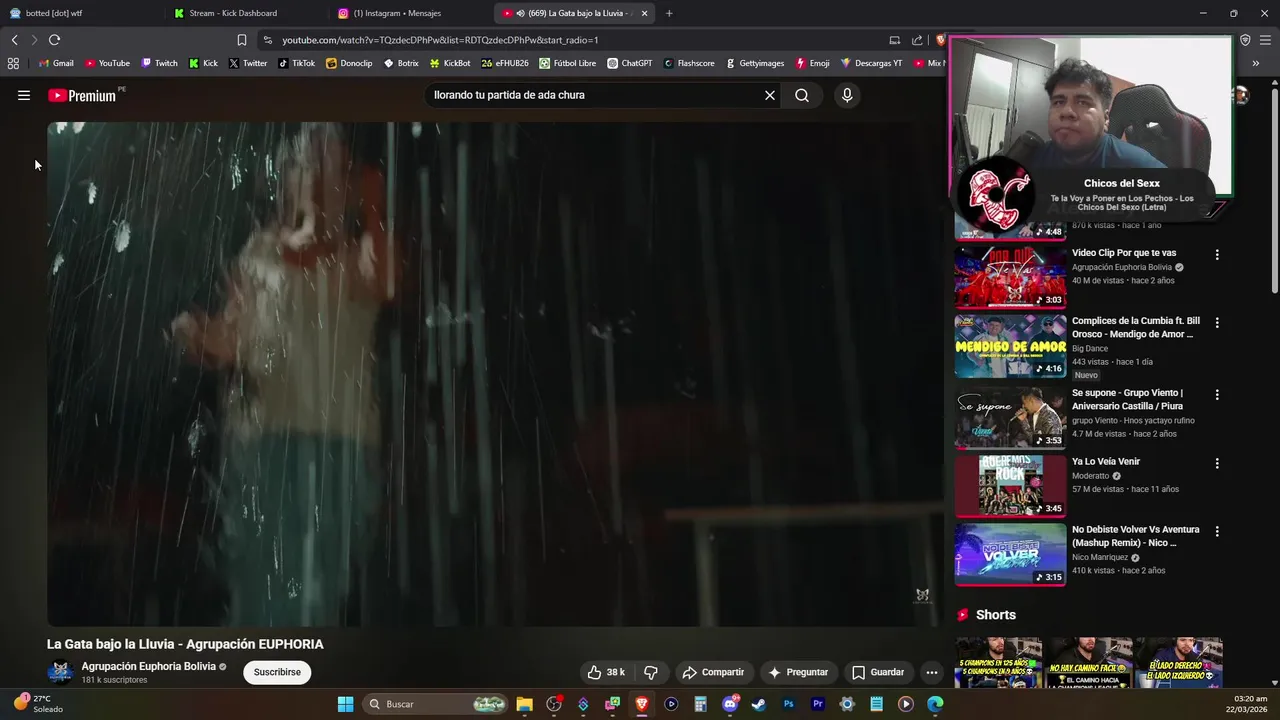Open Agrupación Euphoria Bolivia channel name
The width and height of the screenshot is (1280, 720).
[x=148, y=666]
